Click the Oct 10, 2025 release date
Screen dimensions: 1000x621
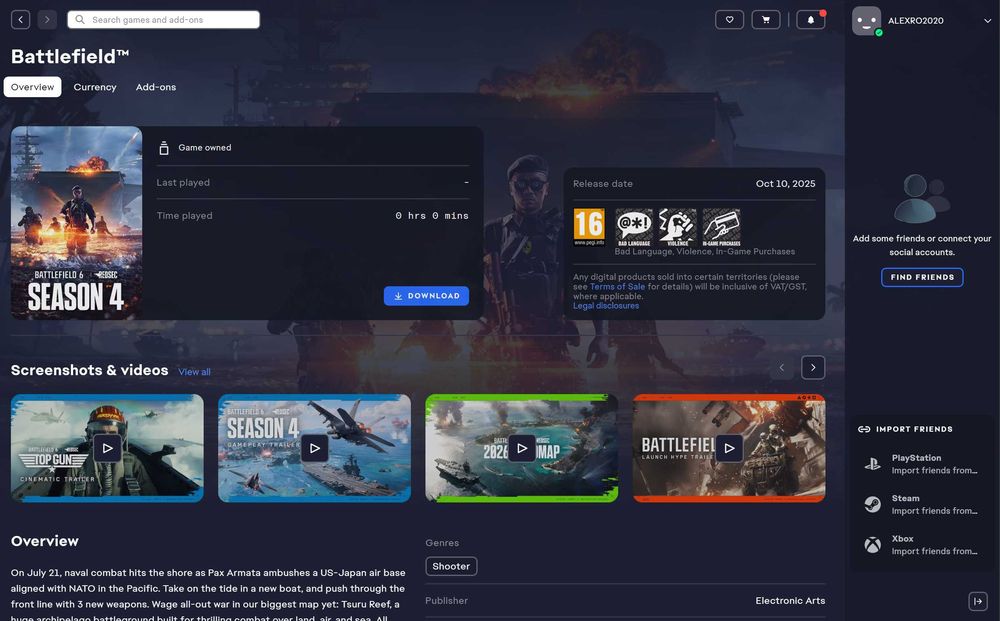[x=785, y=184]
